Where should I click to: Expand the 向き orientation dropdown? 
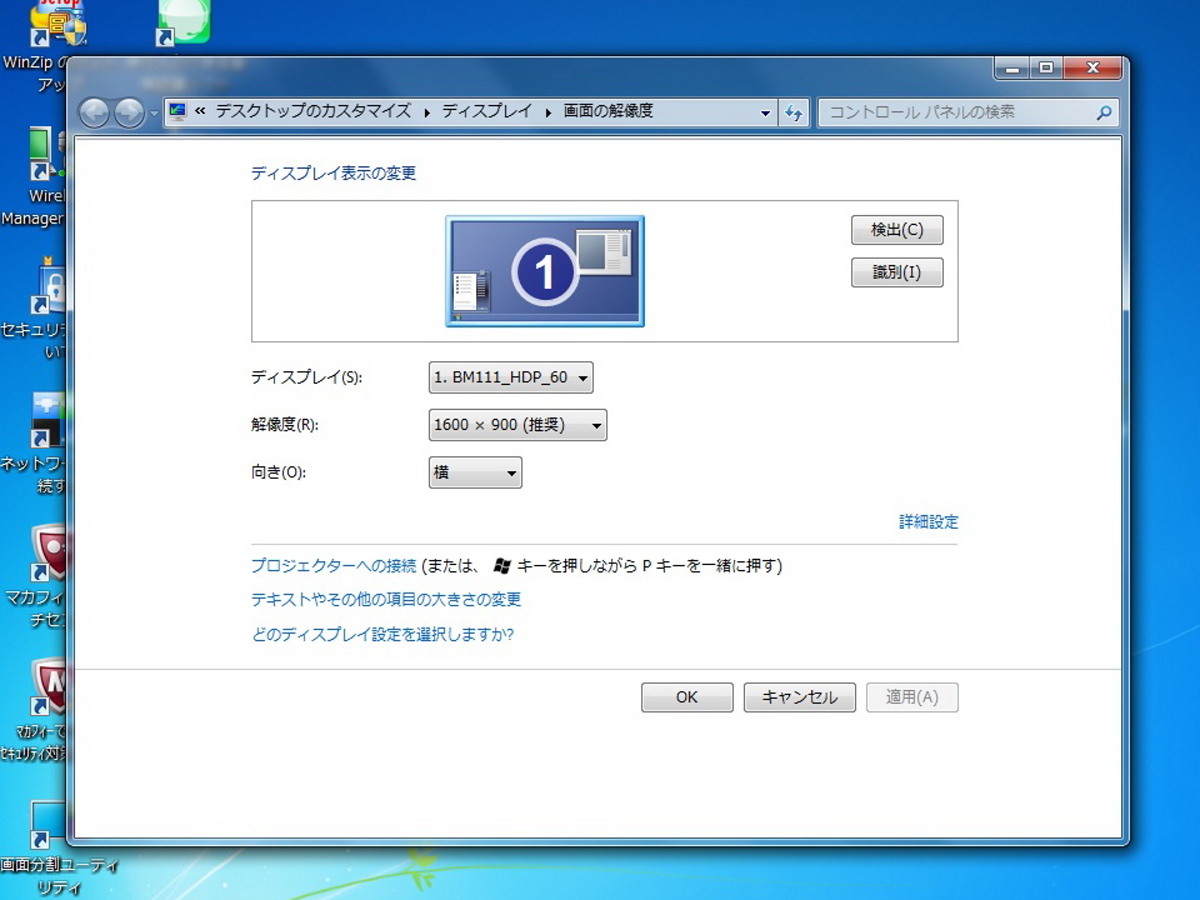475,473
